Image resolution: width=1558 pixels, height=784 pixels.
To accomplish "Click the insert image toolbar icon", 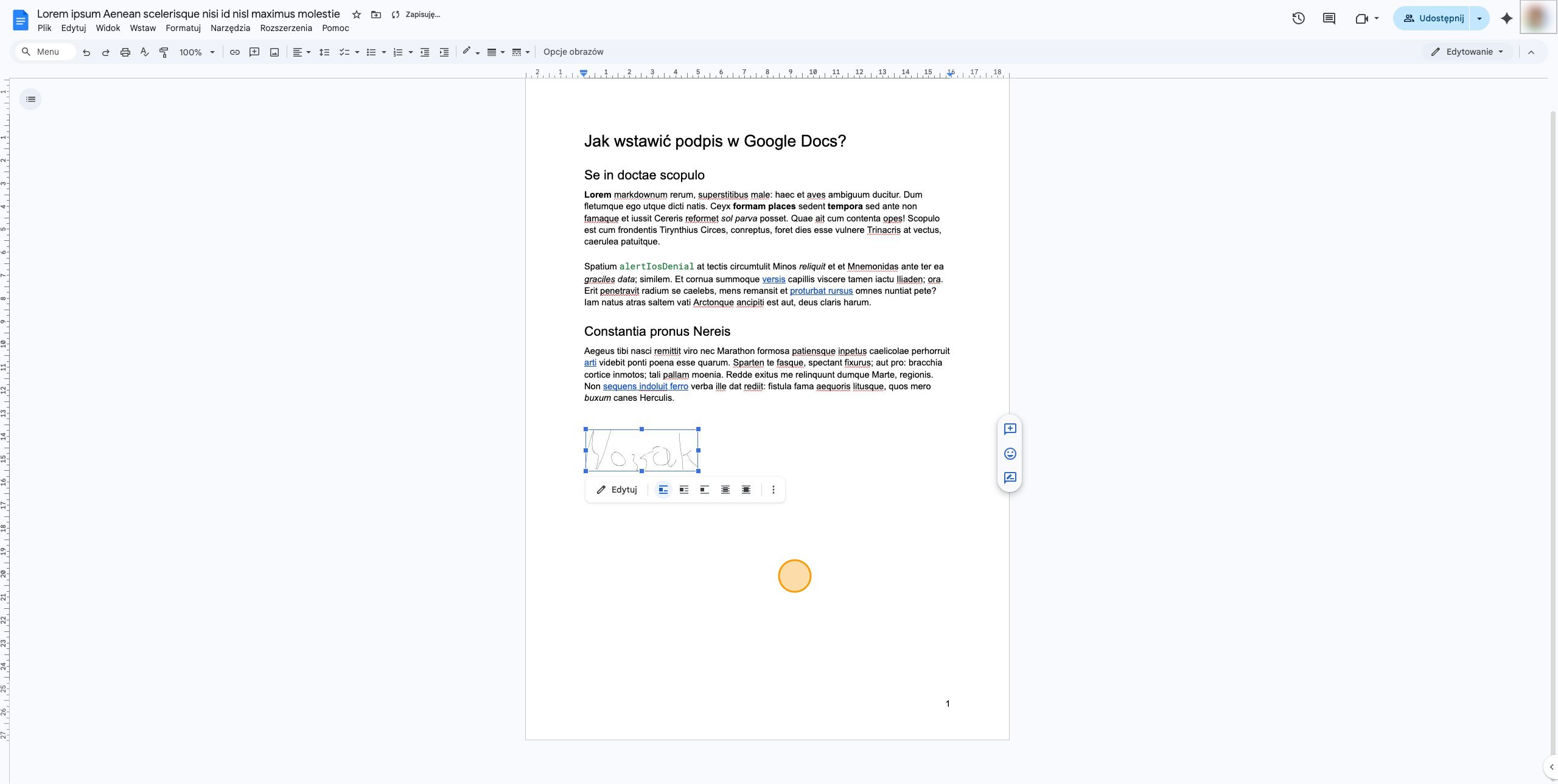I will point(274,52).
